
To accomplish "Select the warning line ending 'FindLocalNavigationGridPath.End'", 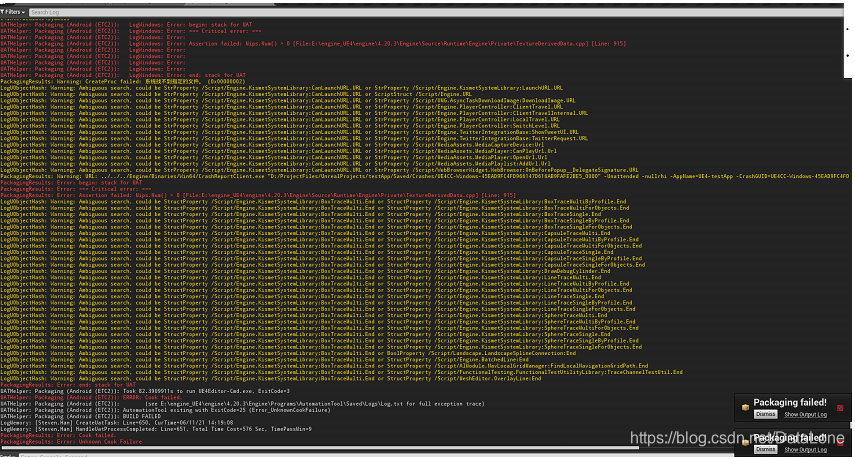I will coord(324,366).
